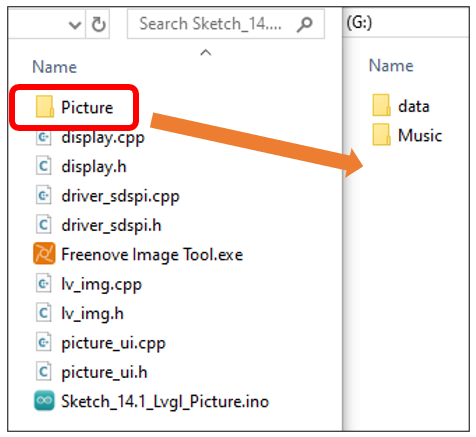Select the data folder icon

(381, 105)
